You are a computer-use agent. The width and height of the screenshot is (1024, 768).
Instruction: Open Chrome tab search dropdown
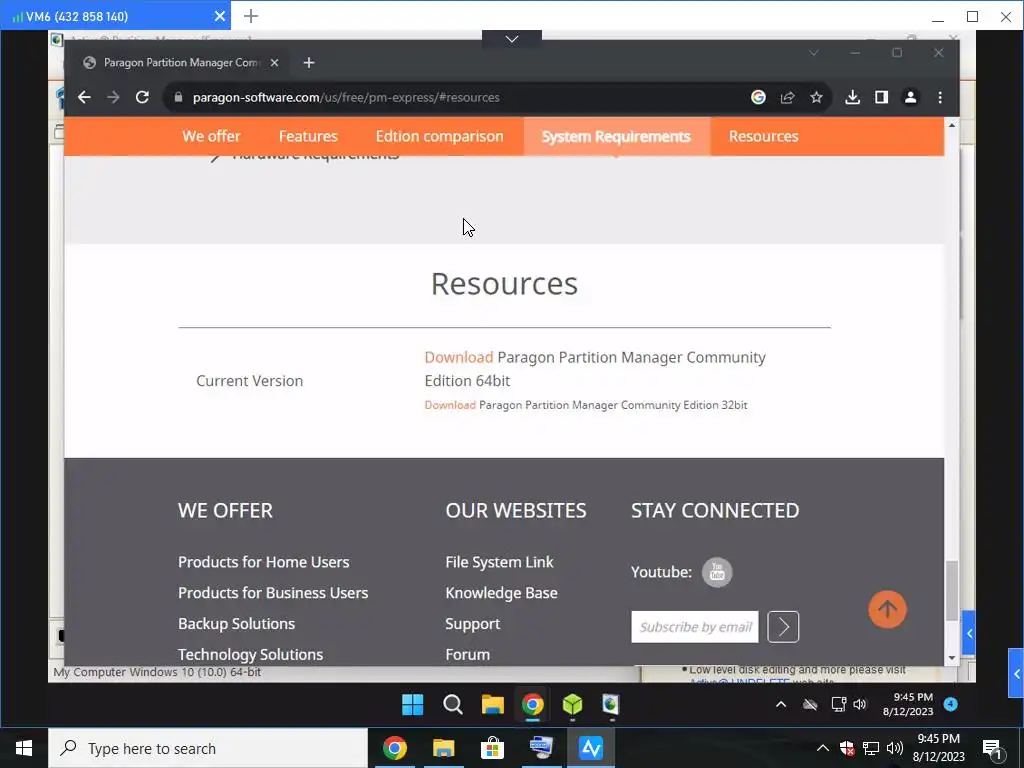coord(814,52)
